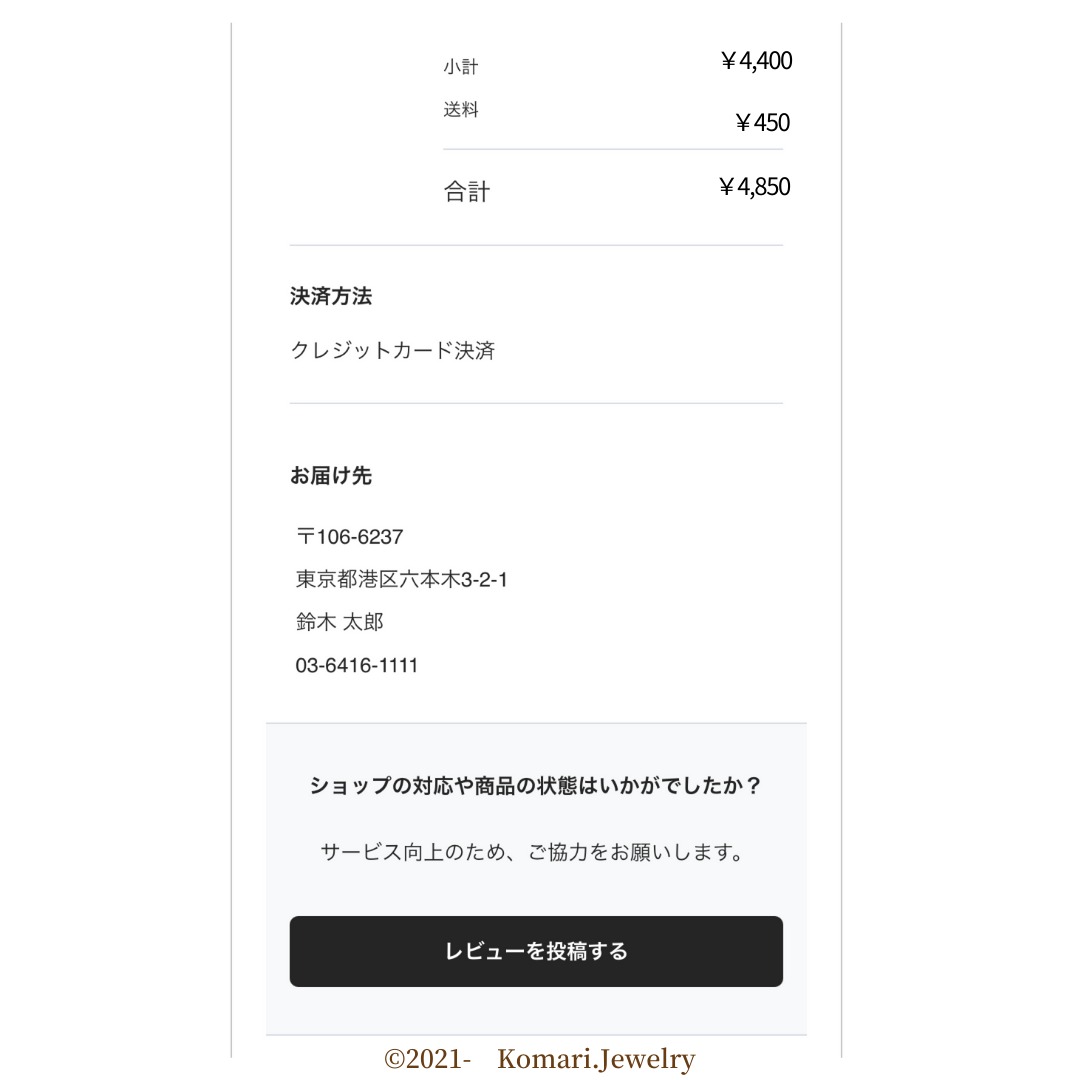The image size is (1080, 1080).
Task: Click the address 東京都港区六本木3-2-1
Action: (402, 580)
